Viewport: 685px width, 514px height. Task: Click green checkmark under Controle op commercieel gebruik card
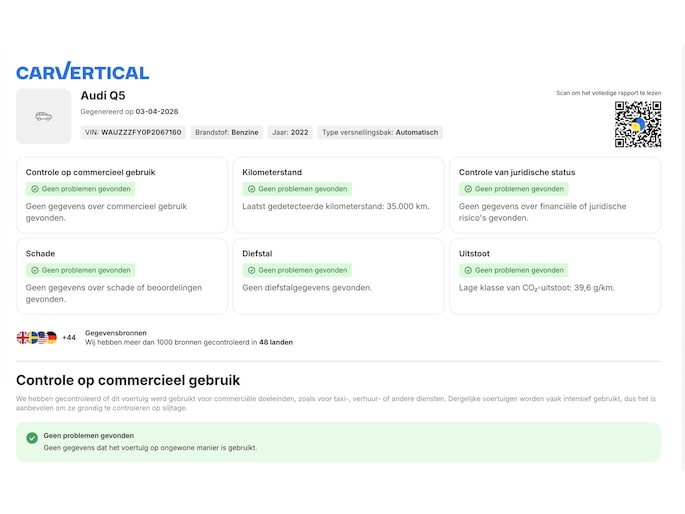pos(34,189)
